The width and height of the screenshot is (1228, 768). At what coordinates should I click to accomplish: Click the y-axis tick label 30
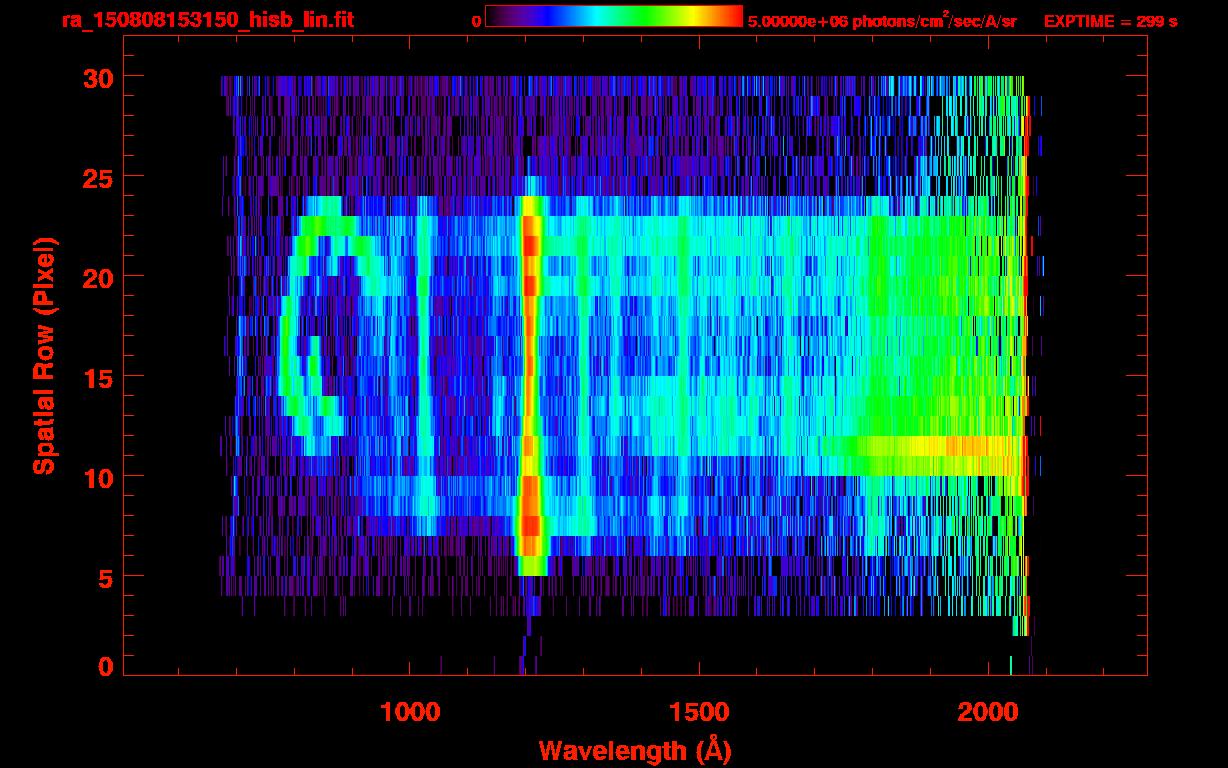[x=96, y=77]
